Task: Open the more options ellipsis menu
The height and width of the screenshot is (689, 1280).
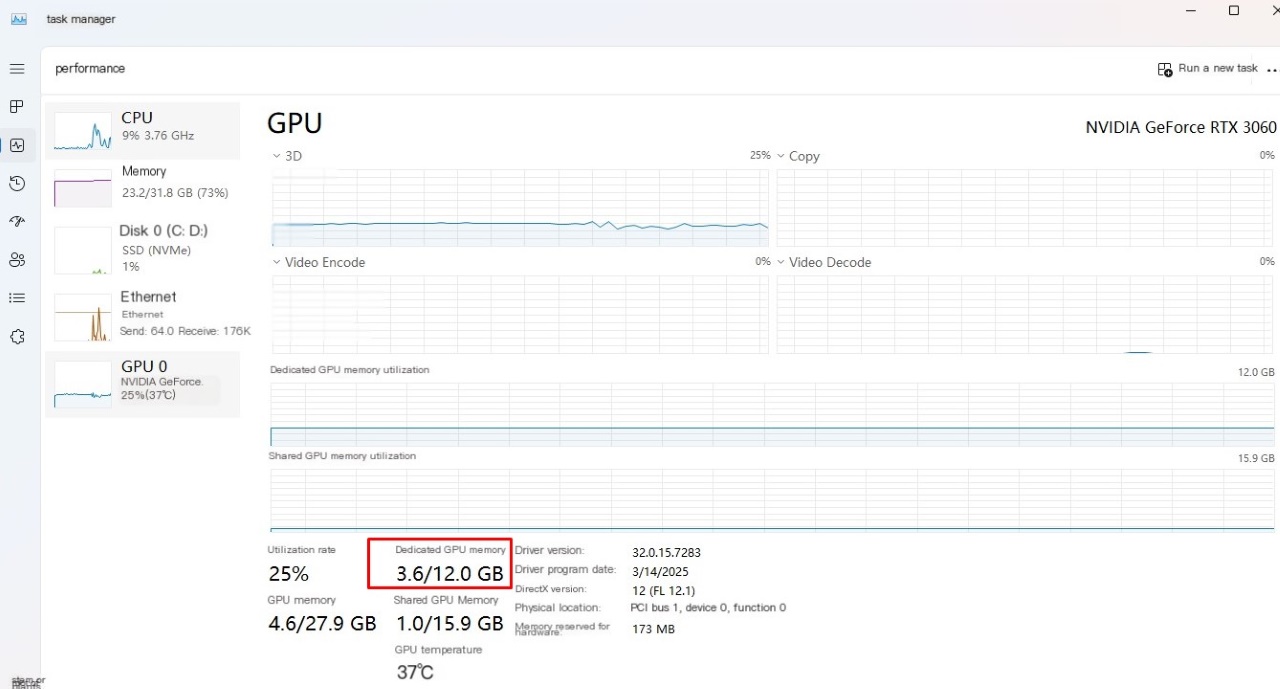Action: tap(1272, 70)
